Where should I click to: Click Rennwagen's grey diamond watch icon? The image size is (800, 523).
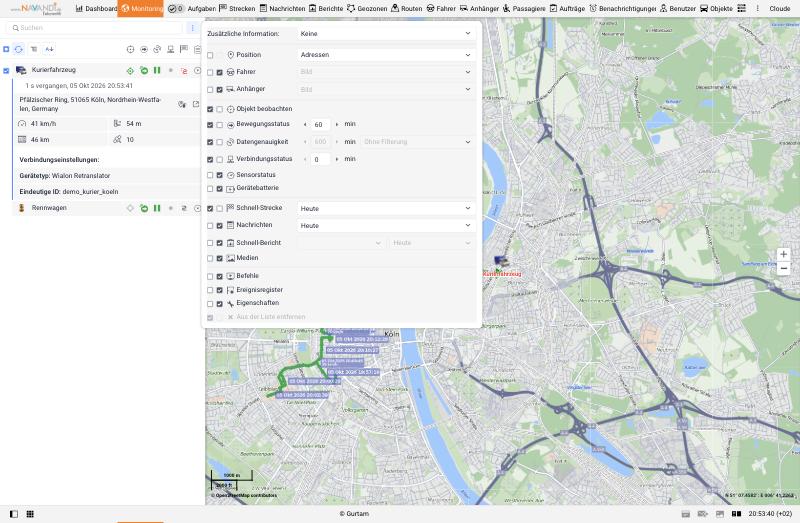[130, 208]
